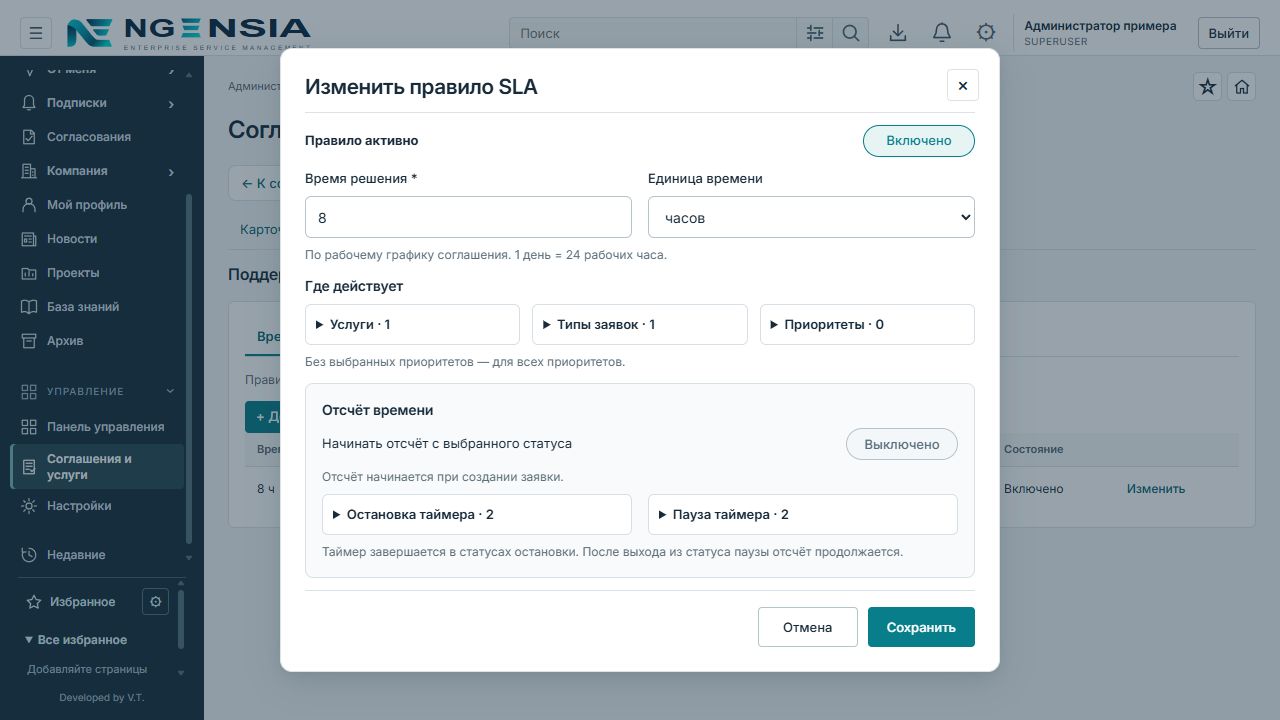
Task: Click the NGENSIA logo
Action: pyautogui.click(x=189, y=33)
